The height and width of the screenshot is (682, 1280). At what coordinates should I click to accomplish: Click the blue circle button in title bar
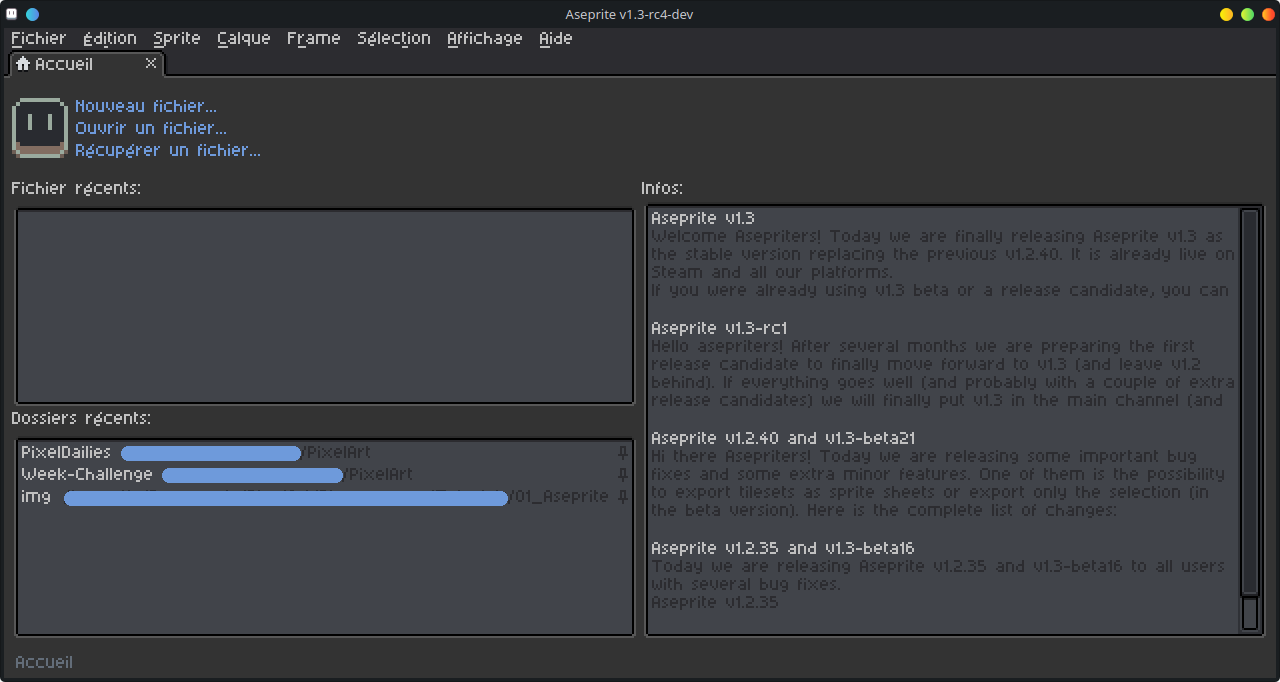pos(32,14)
